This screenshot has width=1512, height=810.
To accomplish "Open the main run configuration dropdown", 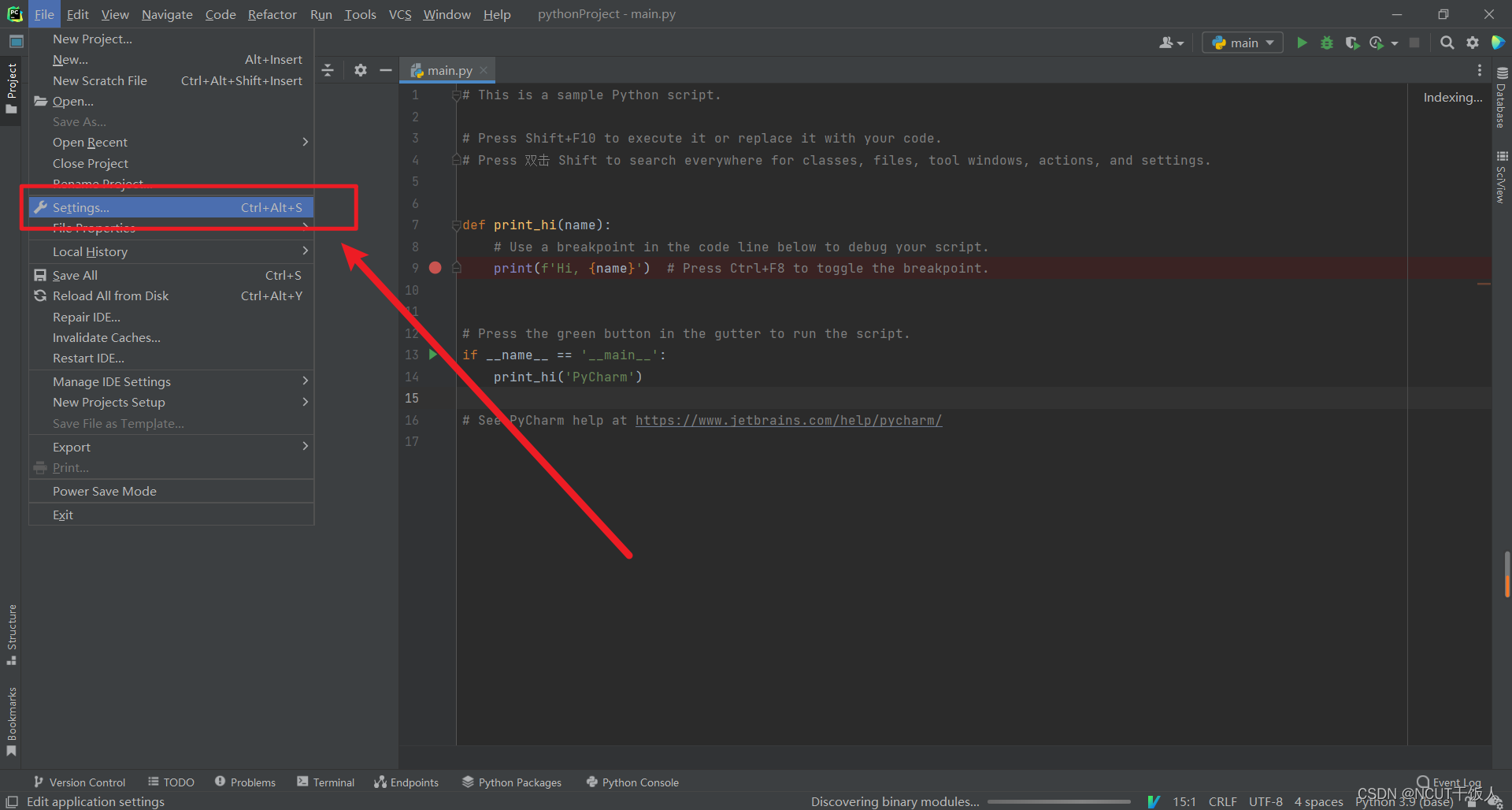I will tap(1243, 43).
